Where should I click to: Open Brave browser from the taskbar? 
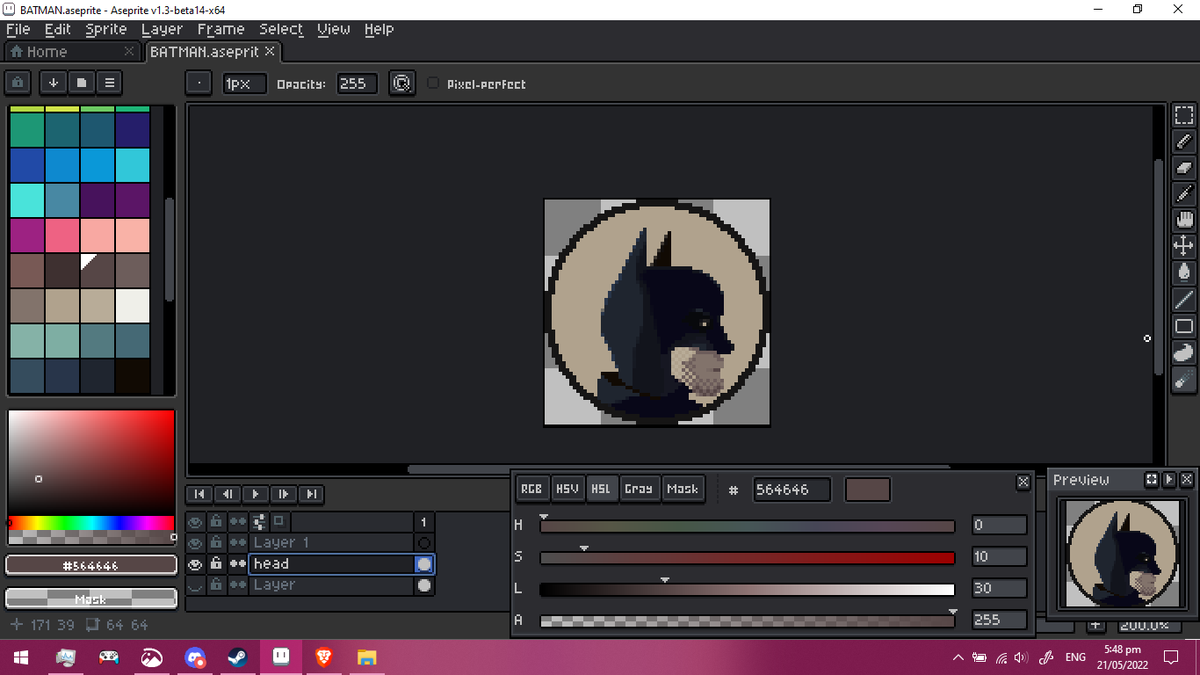coord(323,658)
